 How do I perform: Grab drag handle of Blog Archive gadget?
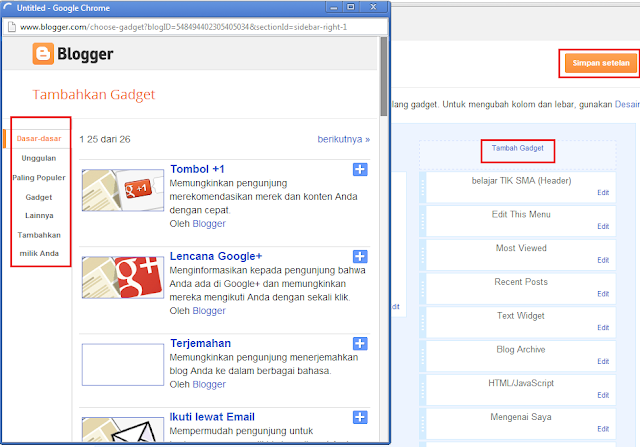point(423,356)
